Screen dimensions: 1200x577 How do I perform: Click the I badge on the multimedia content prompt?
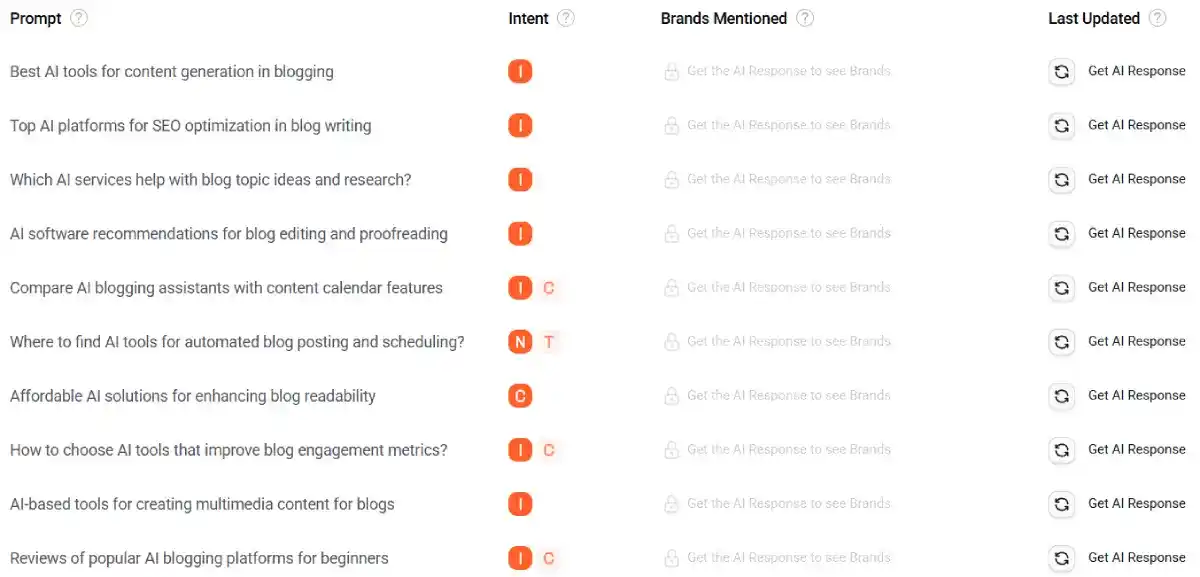pos(520,503)
